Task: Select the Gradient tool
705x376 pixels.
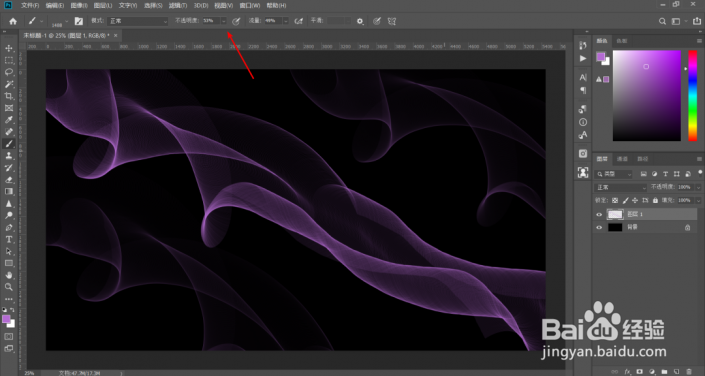Action: tap(9, 191)
